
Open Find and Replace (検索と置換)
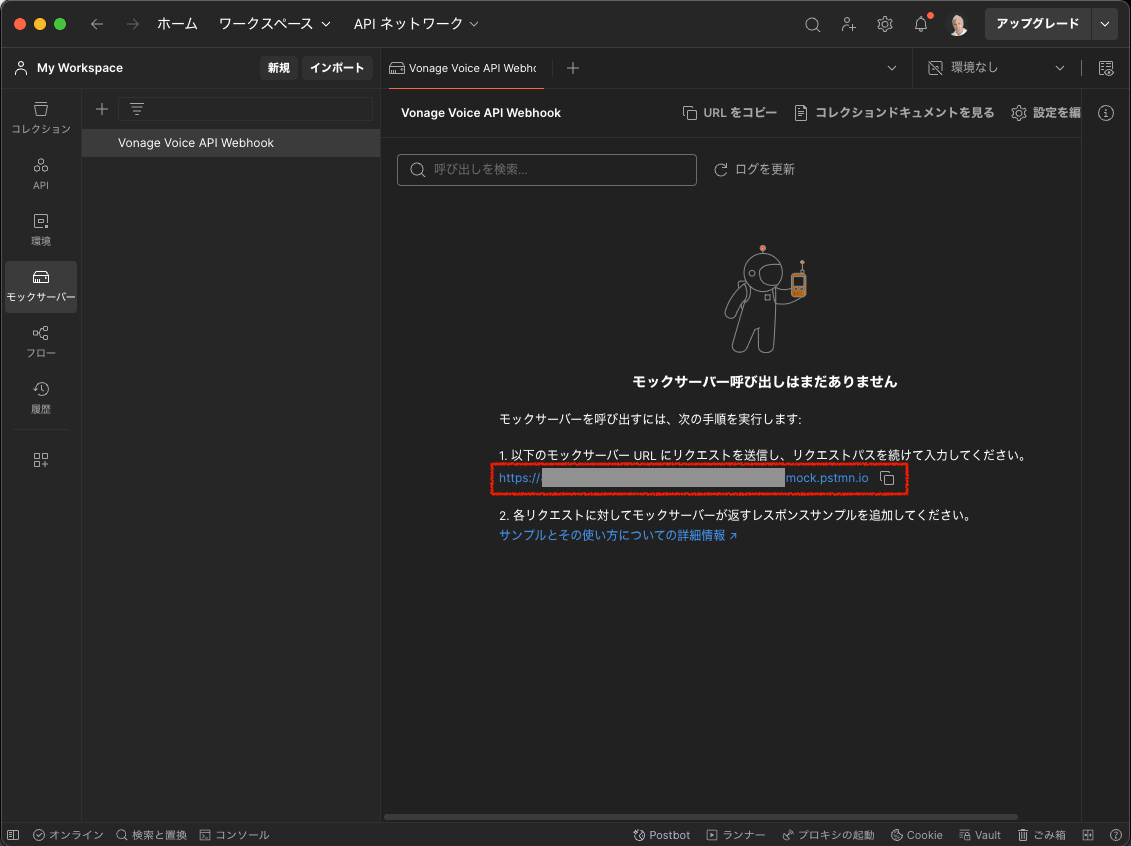point(151,835)
